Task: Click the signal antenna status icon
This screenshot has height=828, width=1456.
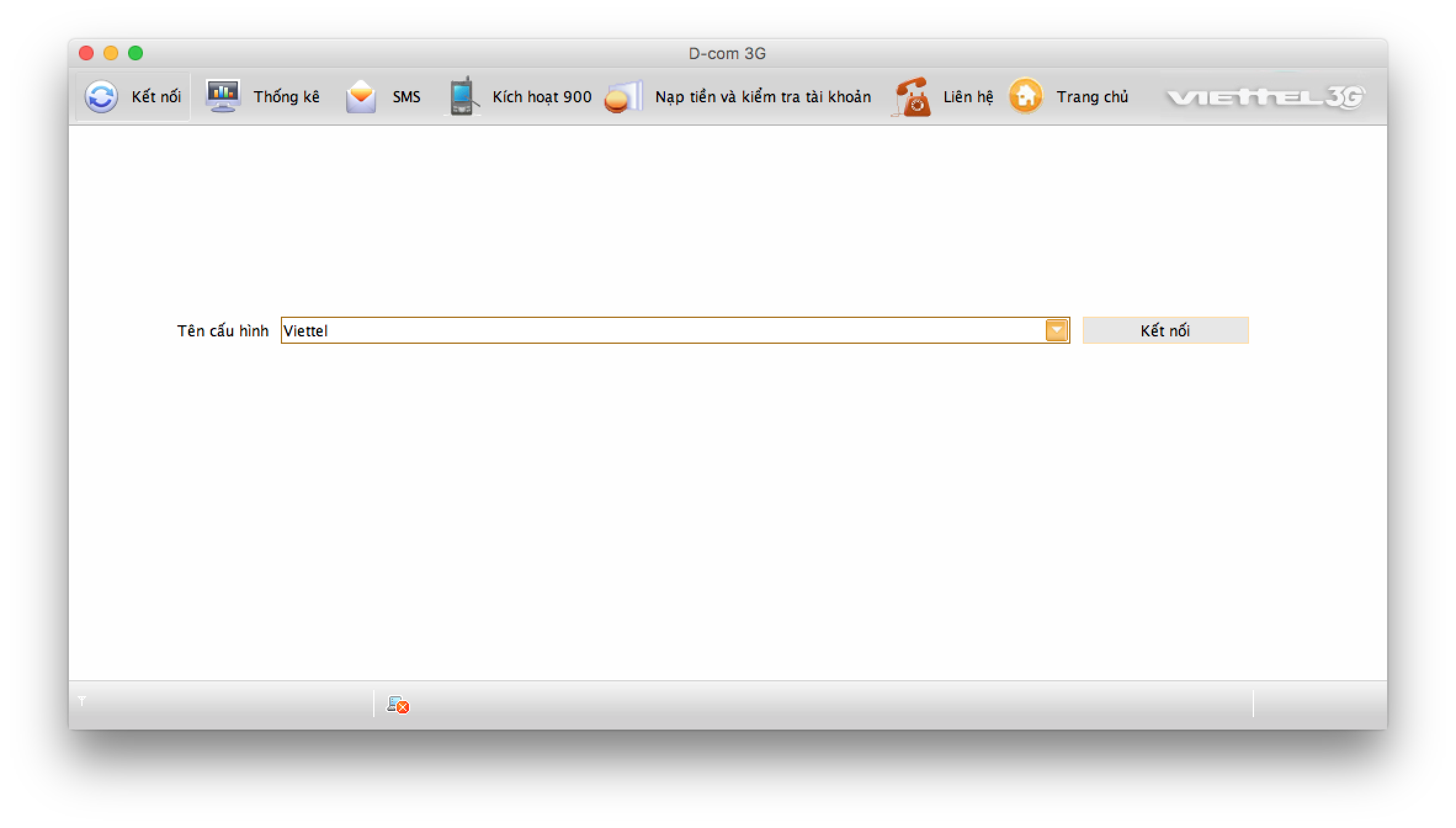Action: click(82, 701)
